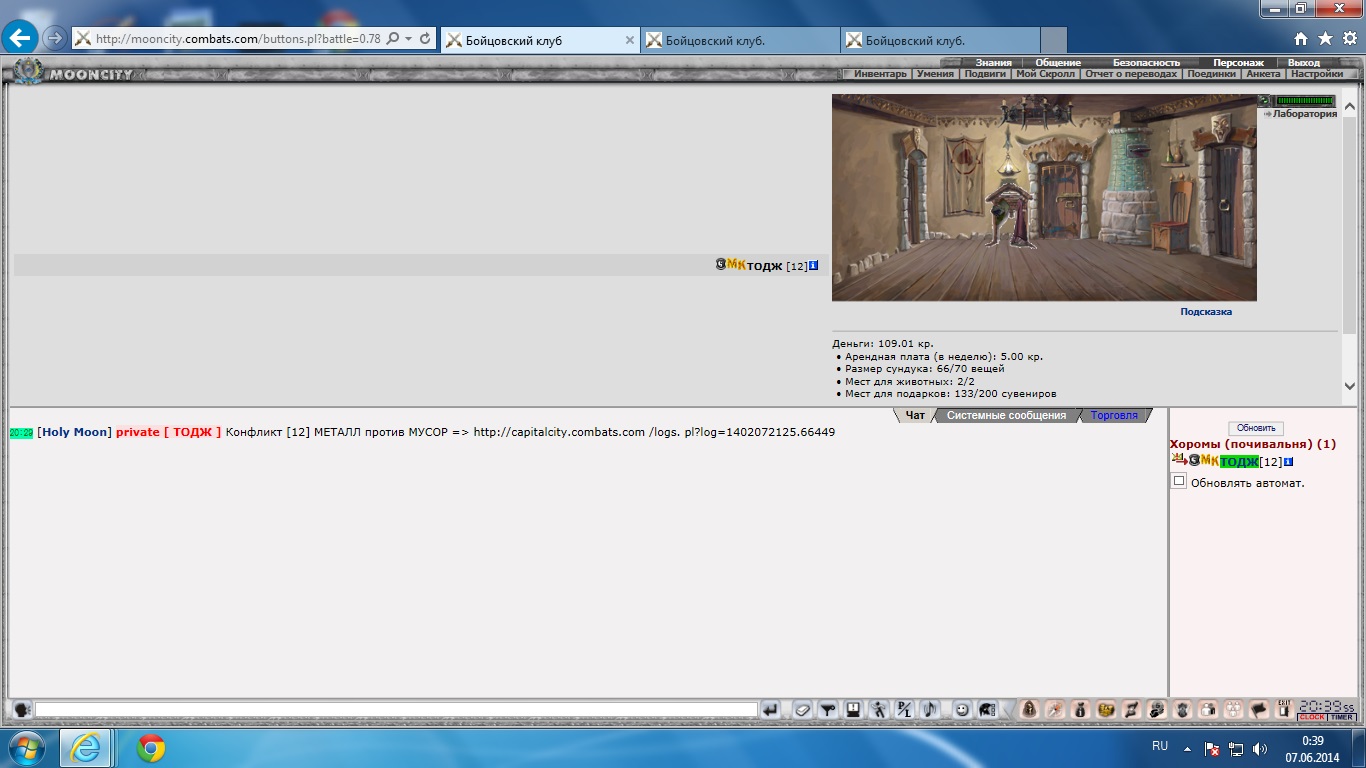Screen dimensions: 1366x768
Task: Click the down arrow of top frame scrollbar
Action: 1349,386
